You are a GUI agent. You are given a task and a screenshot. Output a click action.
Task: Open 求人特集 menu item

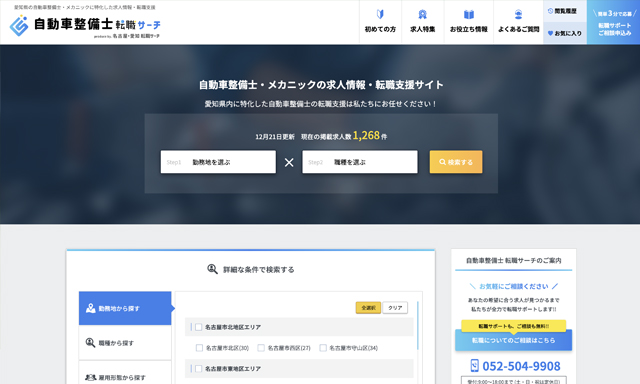click(422, 22)
